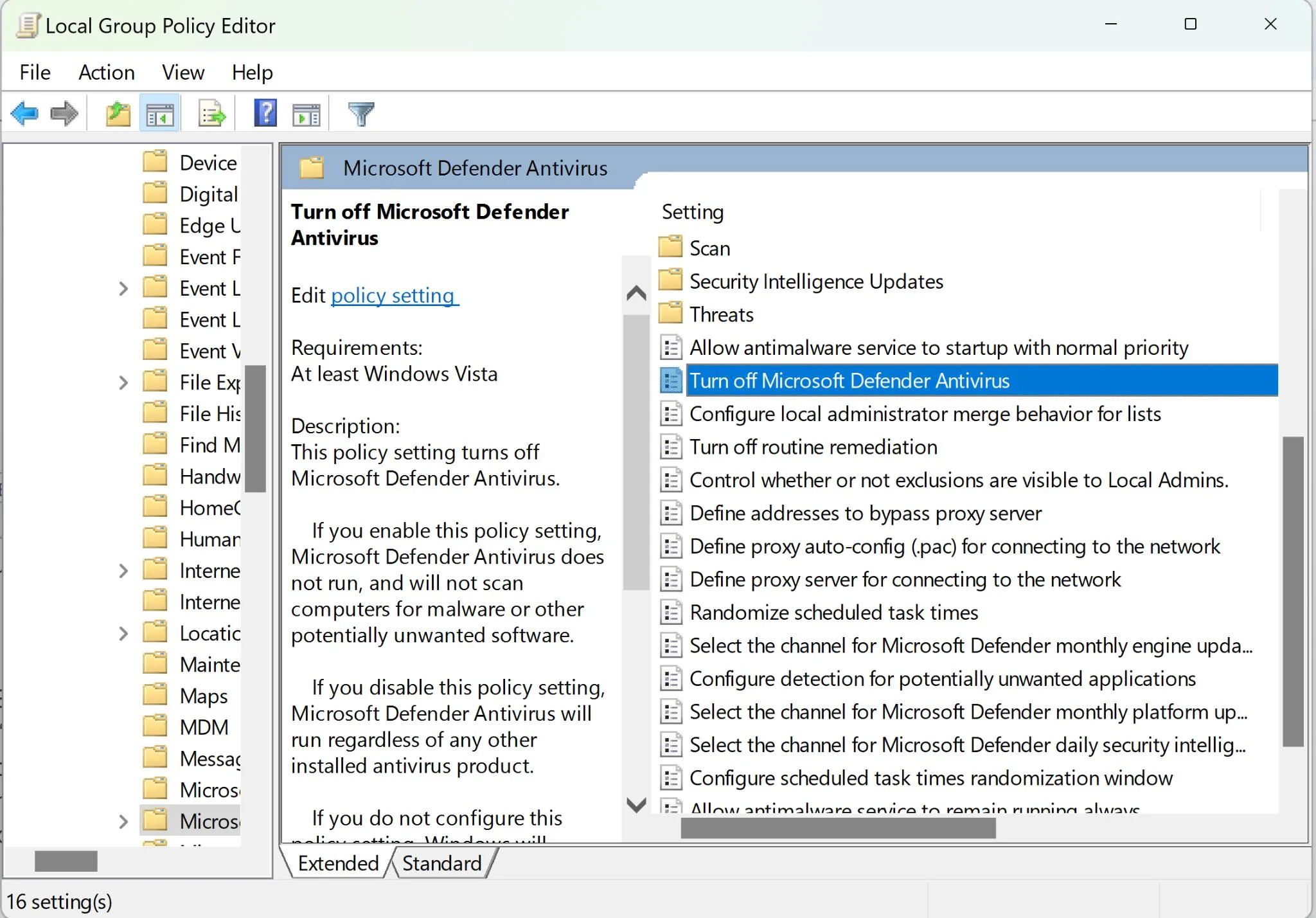1316x918 pixels.
Task: Select the Turn off routine remediation setting
Action: (813, 447)
